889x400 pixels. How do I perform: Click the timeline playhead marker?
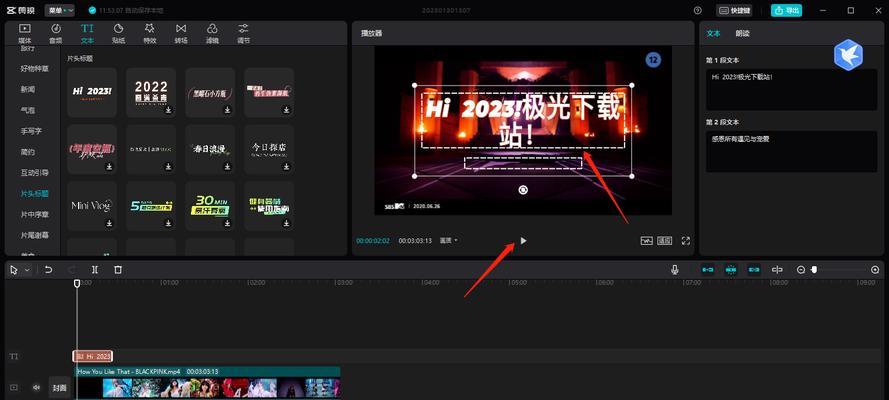(77, 283)
